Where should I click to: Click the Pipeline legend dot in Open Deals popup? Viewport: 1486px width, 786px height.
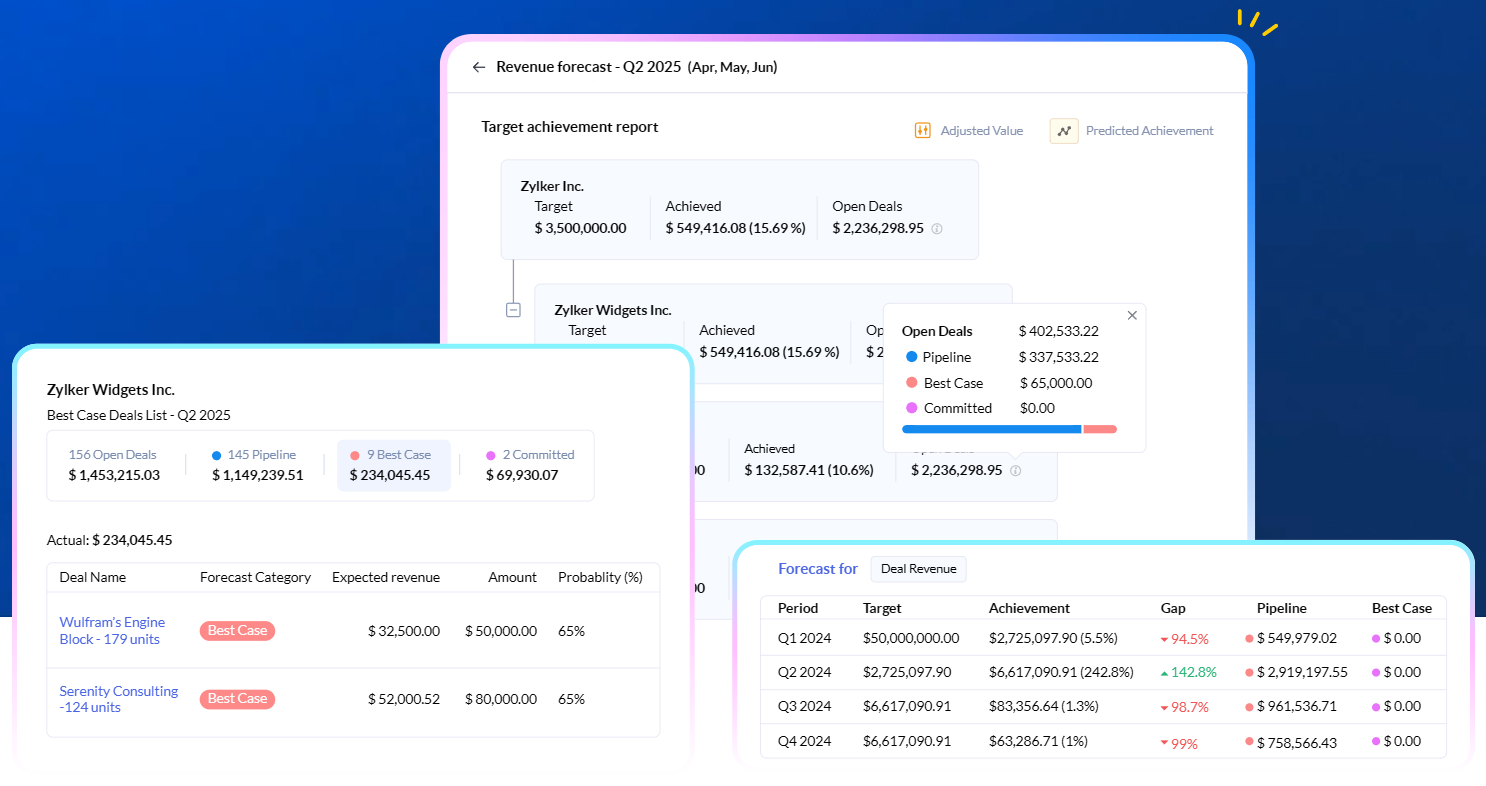[x=911, y=357]
